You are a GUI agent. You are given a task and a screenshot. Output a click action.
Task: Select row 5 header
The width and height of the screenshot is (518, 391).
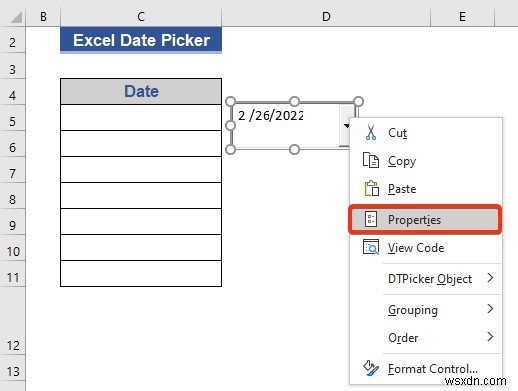point(12,118)
